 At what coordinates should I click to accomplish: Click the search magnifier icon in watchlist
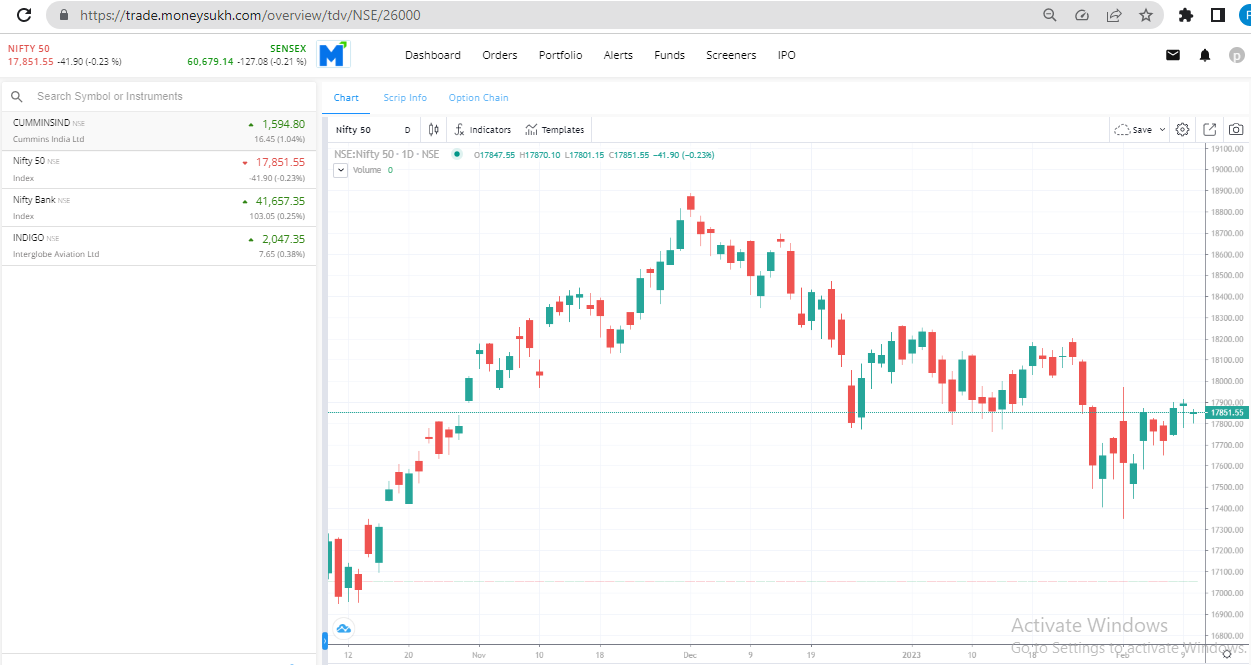click(x=17, y=97)
